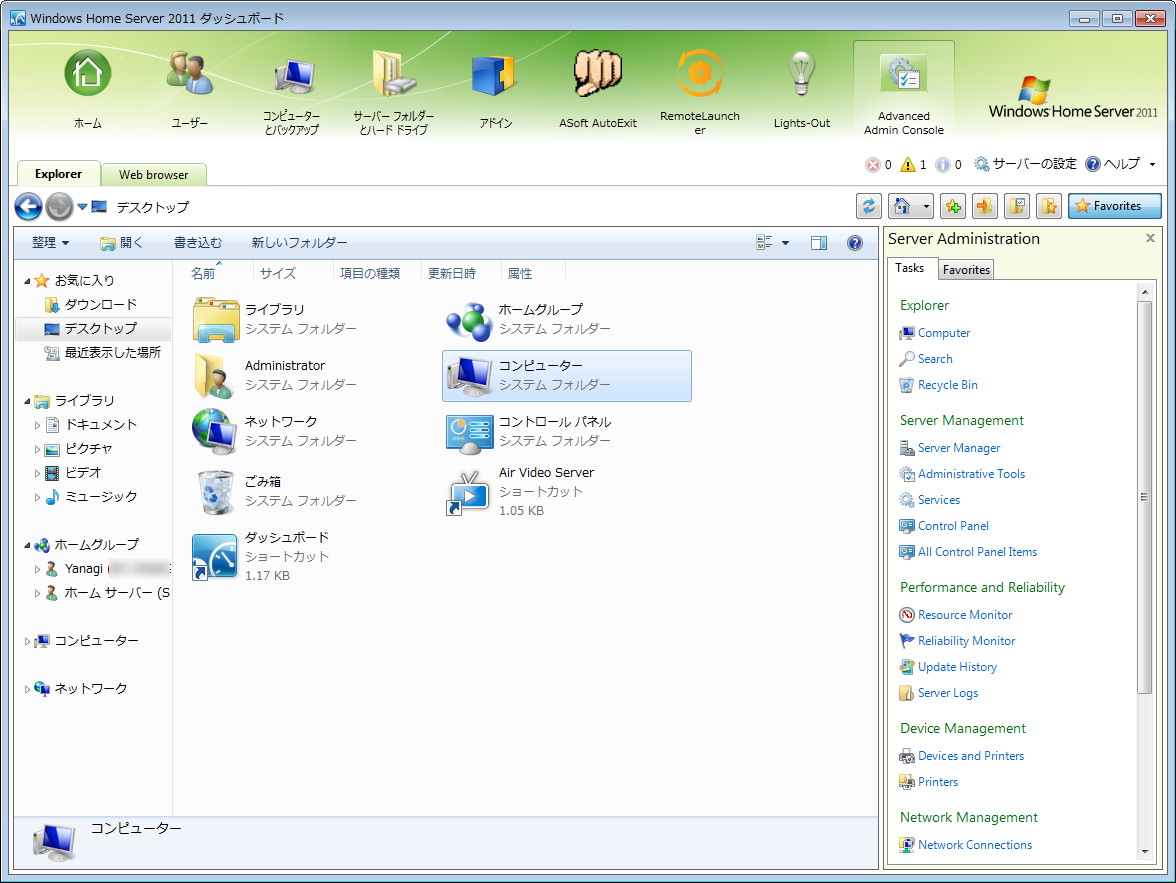This screenshot has height=883, width=1176.
Task: Refresh the Explorer file view
Action: (x=868, y=206)
